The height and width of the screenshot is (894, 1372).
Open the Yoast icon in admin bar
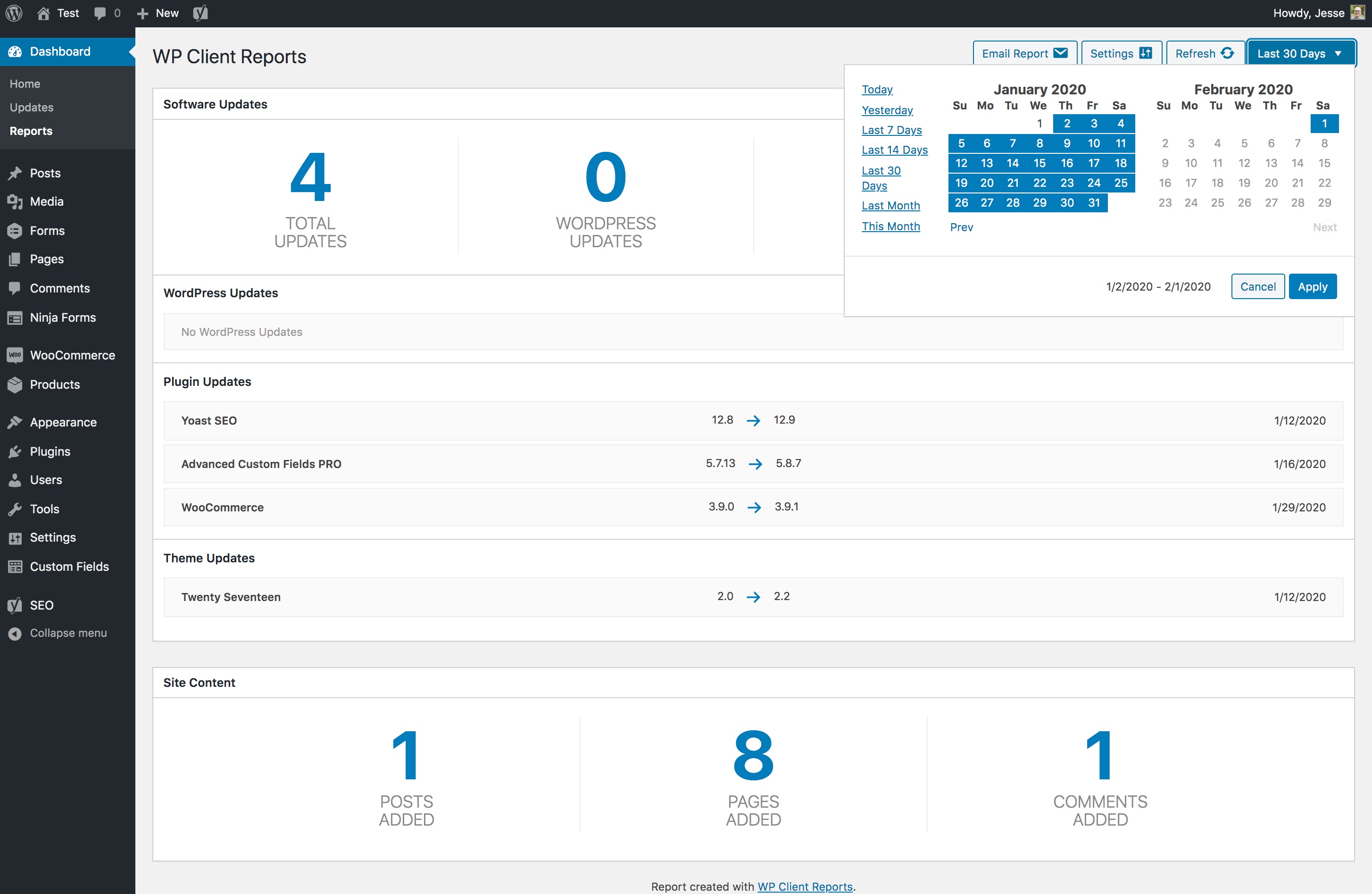200,13
